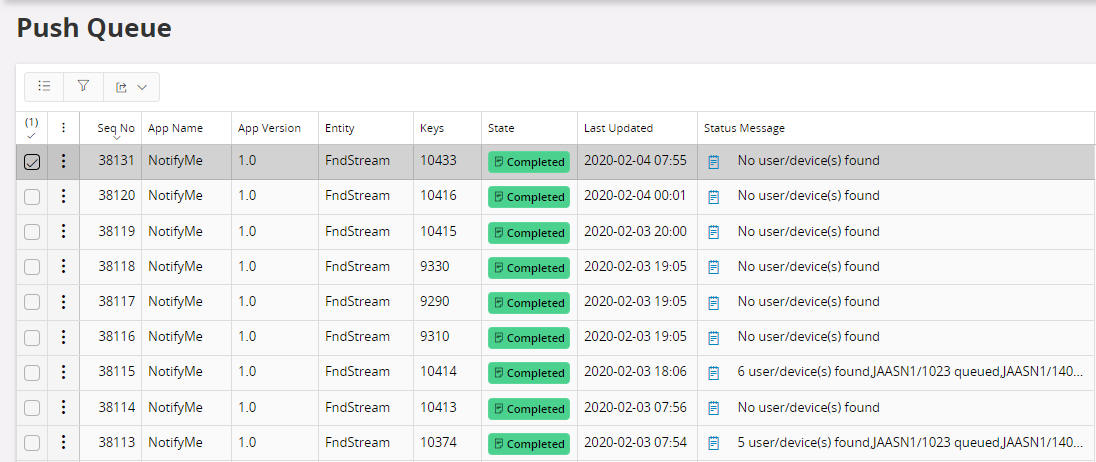Open row actions menu for Seq 38120
The image size is (1096, 462).
pos(63,196)
